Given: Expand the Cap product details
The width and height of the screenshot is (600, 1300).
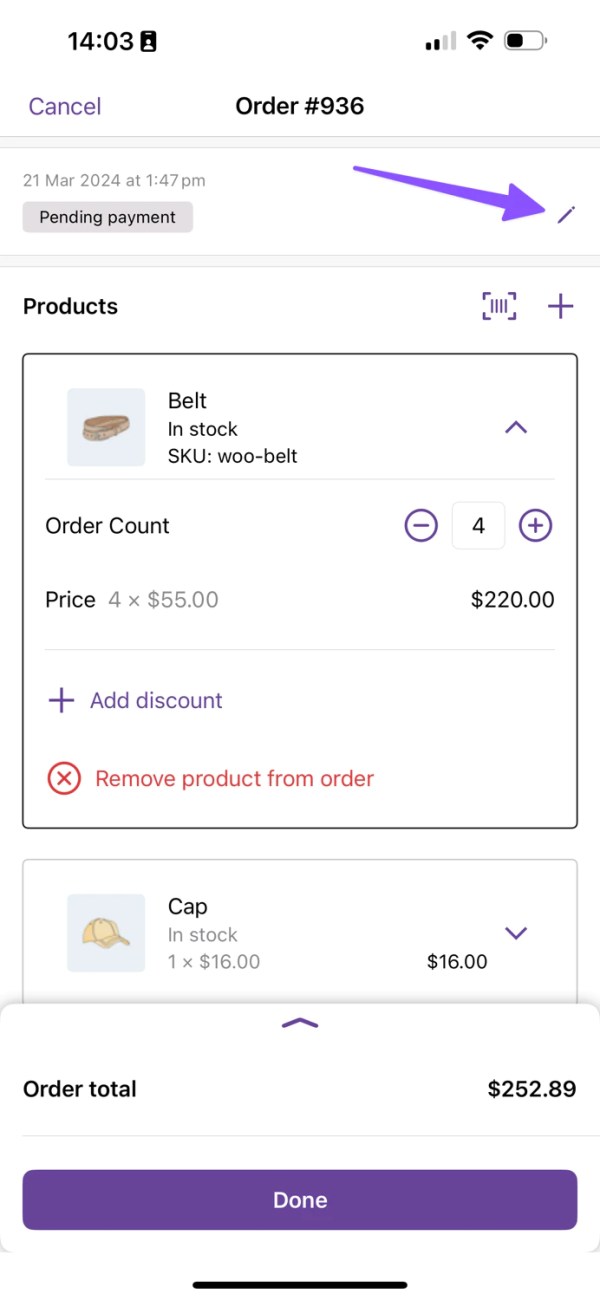Looking at the screenshot, I should [515, 933].
